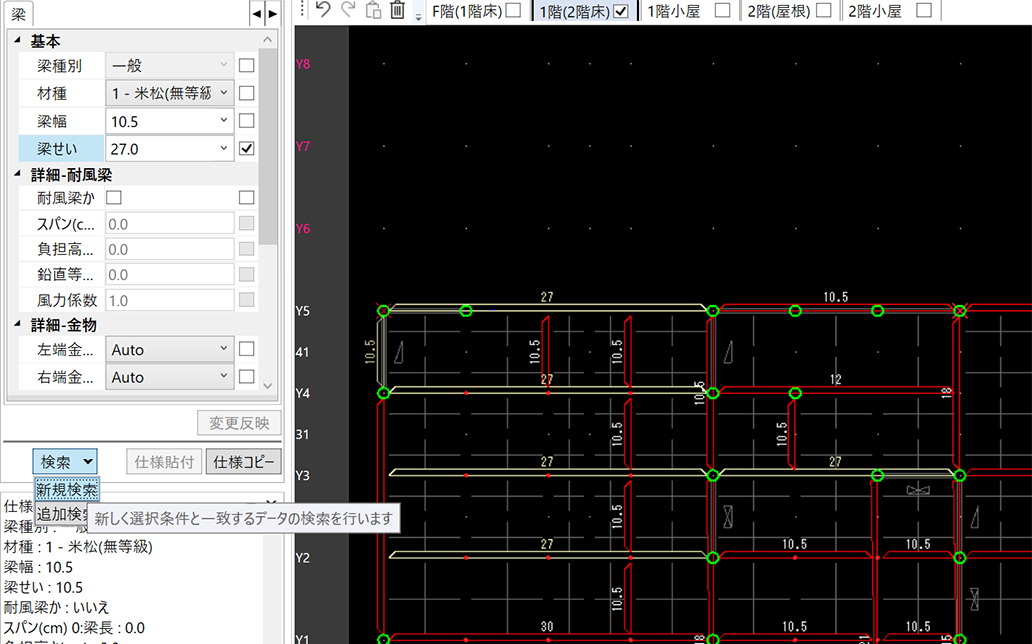The height and width of the screenshot is (644, 1032).
Task: Click the left panel scroll arrow
Action: [x=256, y=14]
